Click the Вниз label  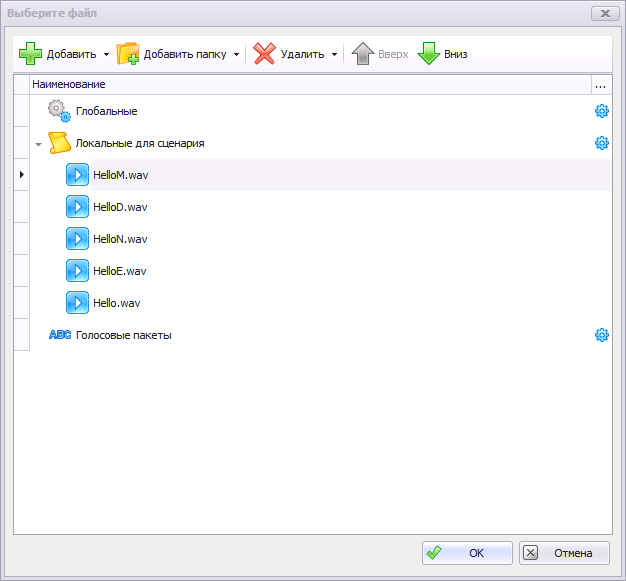click(456, 54)
